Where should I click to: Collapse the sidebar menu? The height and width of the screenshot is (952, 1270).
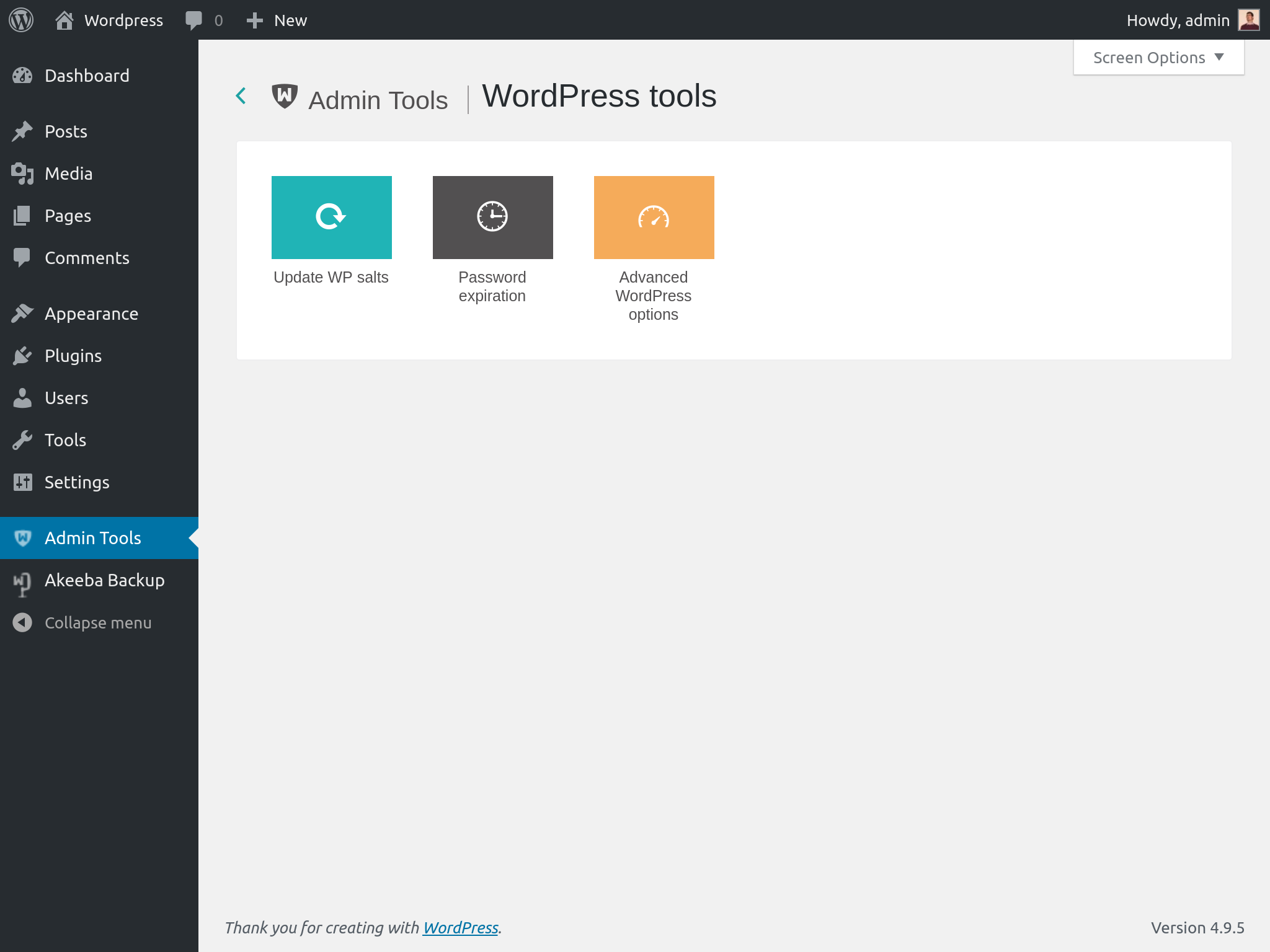(x=97, y=622)
